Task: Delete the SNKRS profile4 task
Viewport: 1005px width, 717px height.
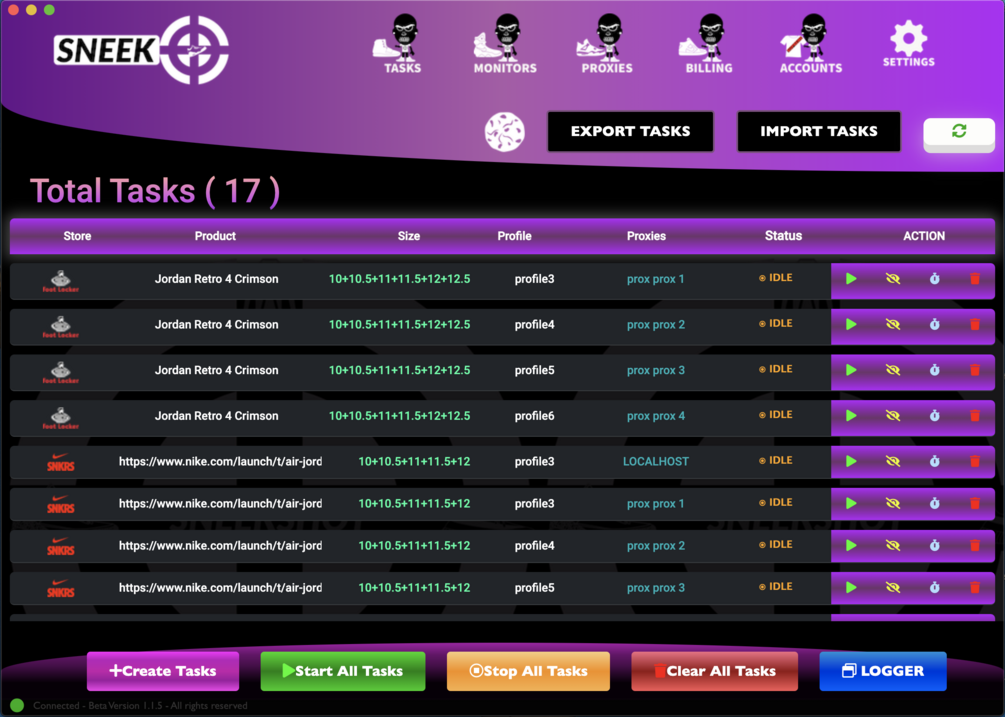Action: tap(975, 545)
